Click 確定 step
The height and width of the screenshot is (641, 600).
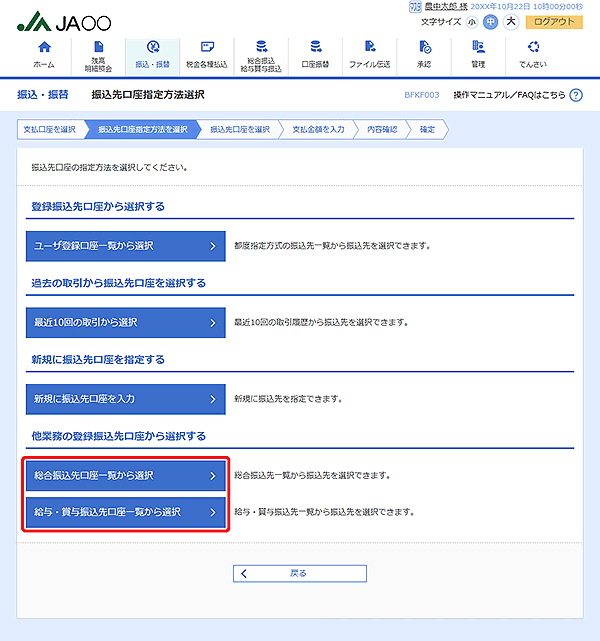click(x=427, y=130)
